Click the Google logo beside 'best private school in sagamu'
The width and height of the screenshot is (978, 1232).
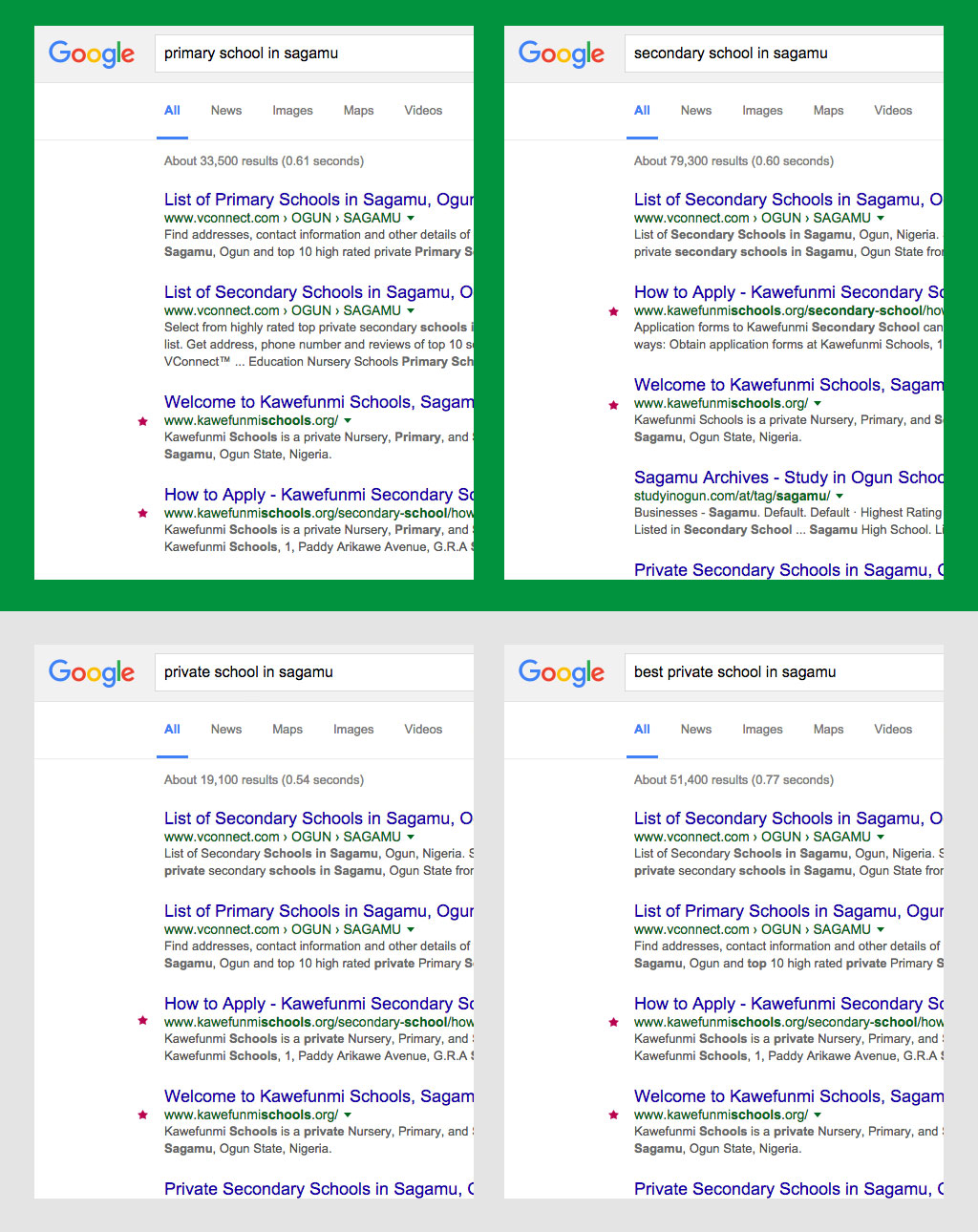pos(562,673)
